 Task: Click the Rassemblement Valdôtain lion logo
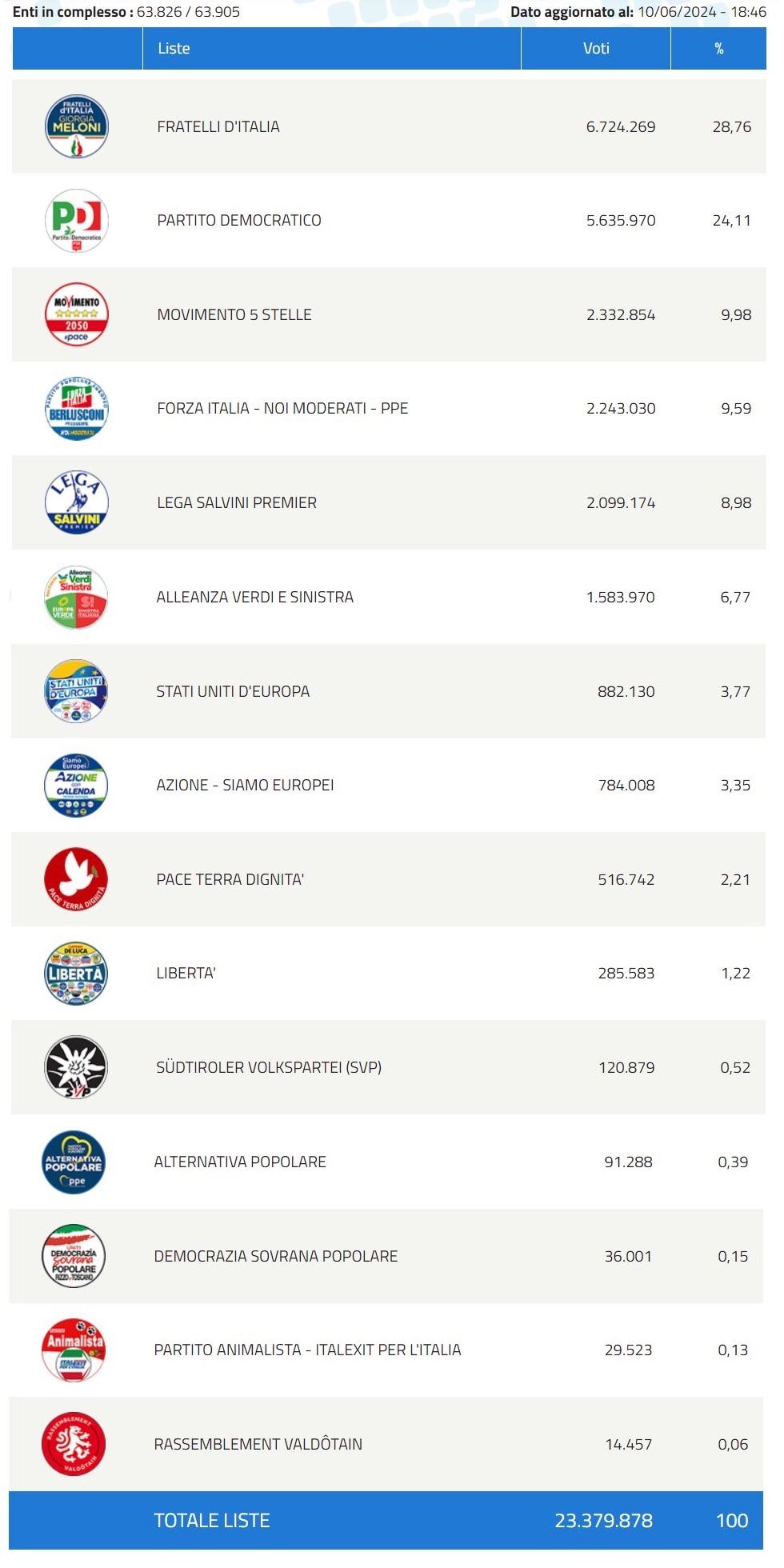[x=74, y=1443]
